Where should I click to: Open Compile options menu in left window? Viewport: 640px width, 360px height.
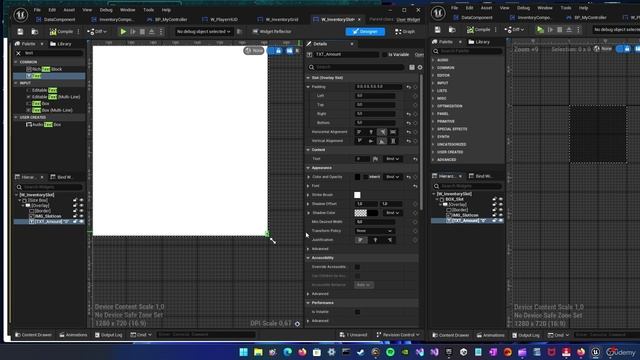(x=78, y=31)
